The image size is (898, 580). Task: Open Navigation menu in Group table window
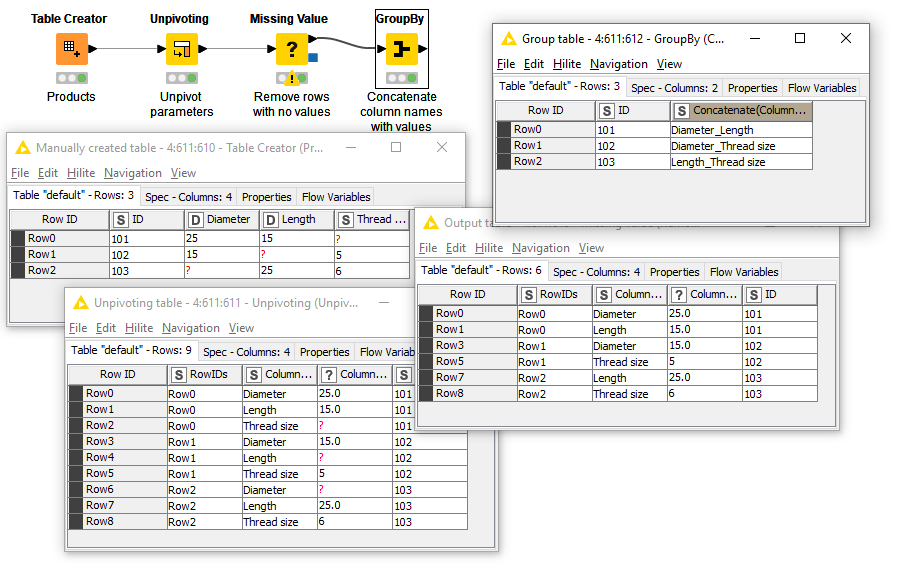coord(619,64)
